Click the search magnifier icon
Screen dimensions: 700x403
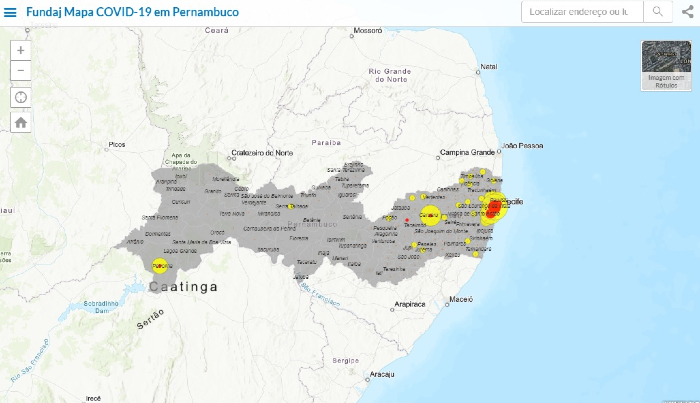click(x=658, y=12)
